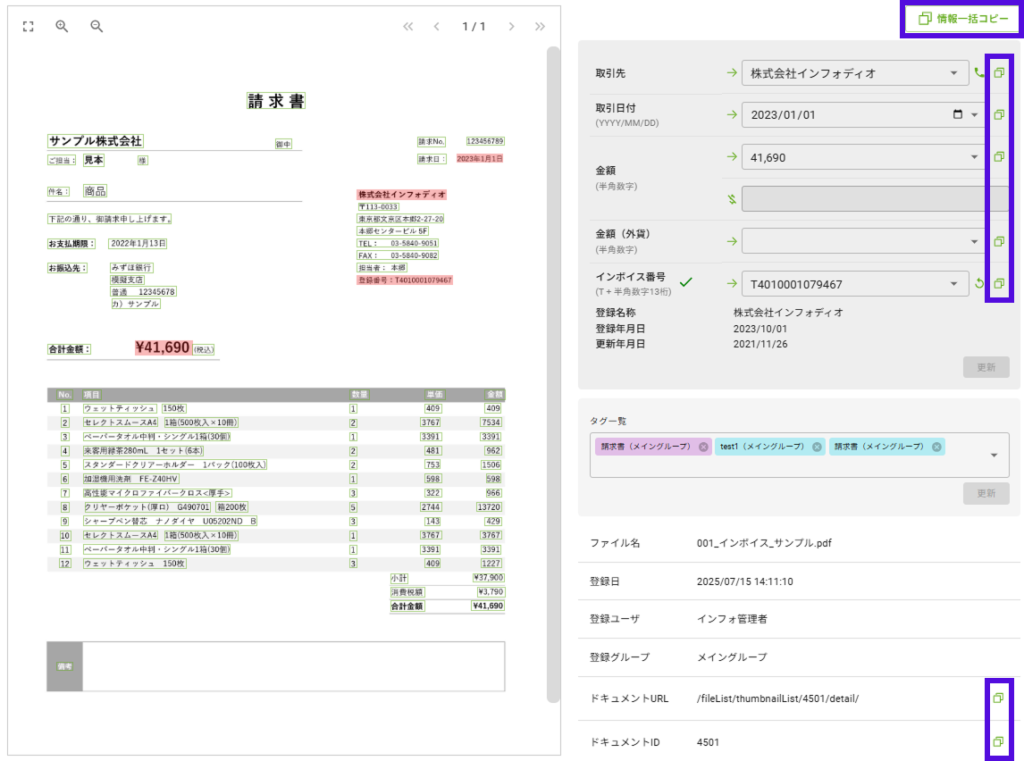Copy the インボイス番号 value
1024x761 pixels.
pyautogui.click(x=999, y=283)
